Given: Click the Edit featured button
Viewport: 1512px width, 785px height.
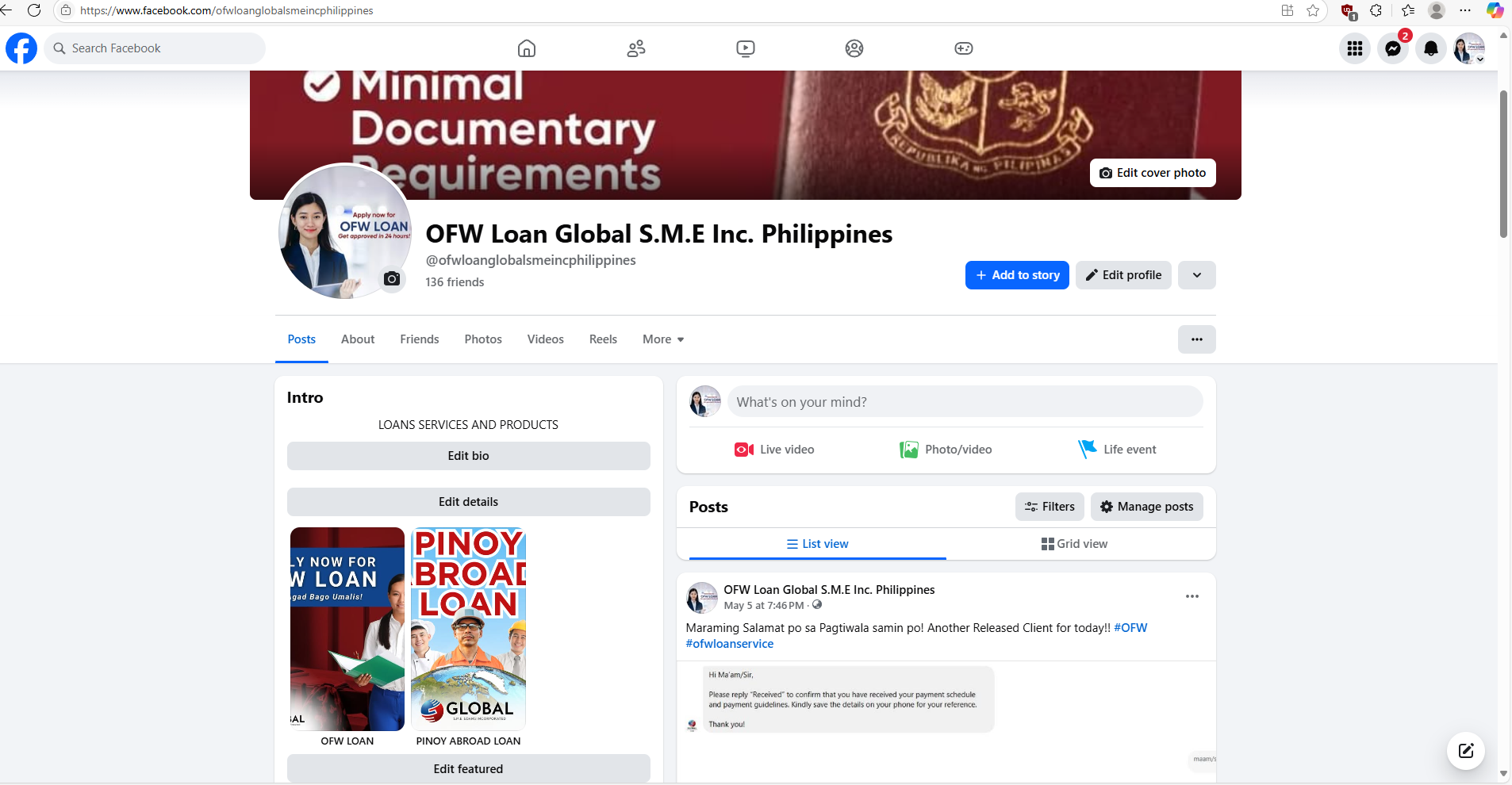Looking at the screenshot, I should click(469, 769).
